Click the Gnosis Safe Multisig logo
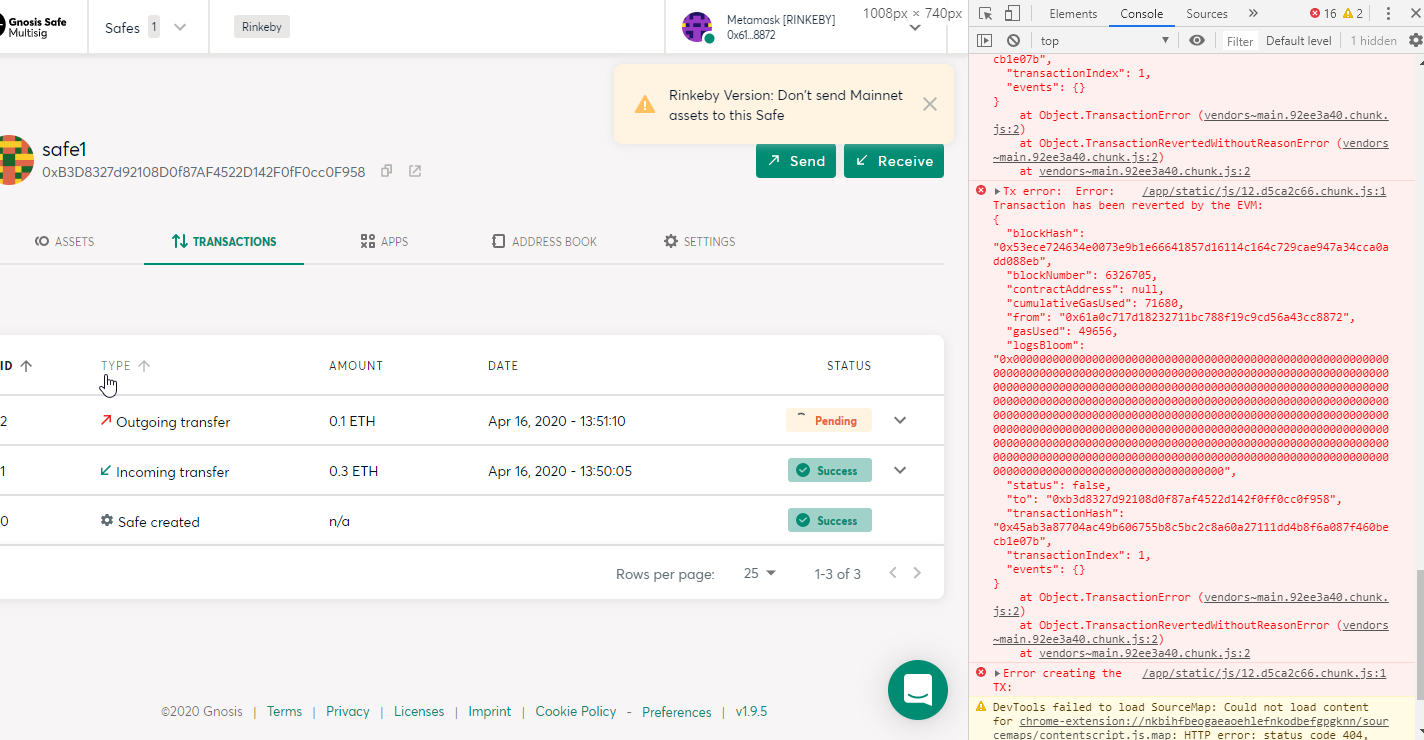 pos(34,27)
